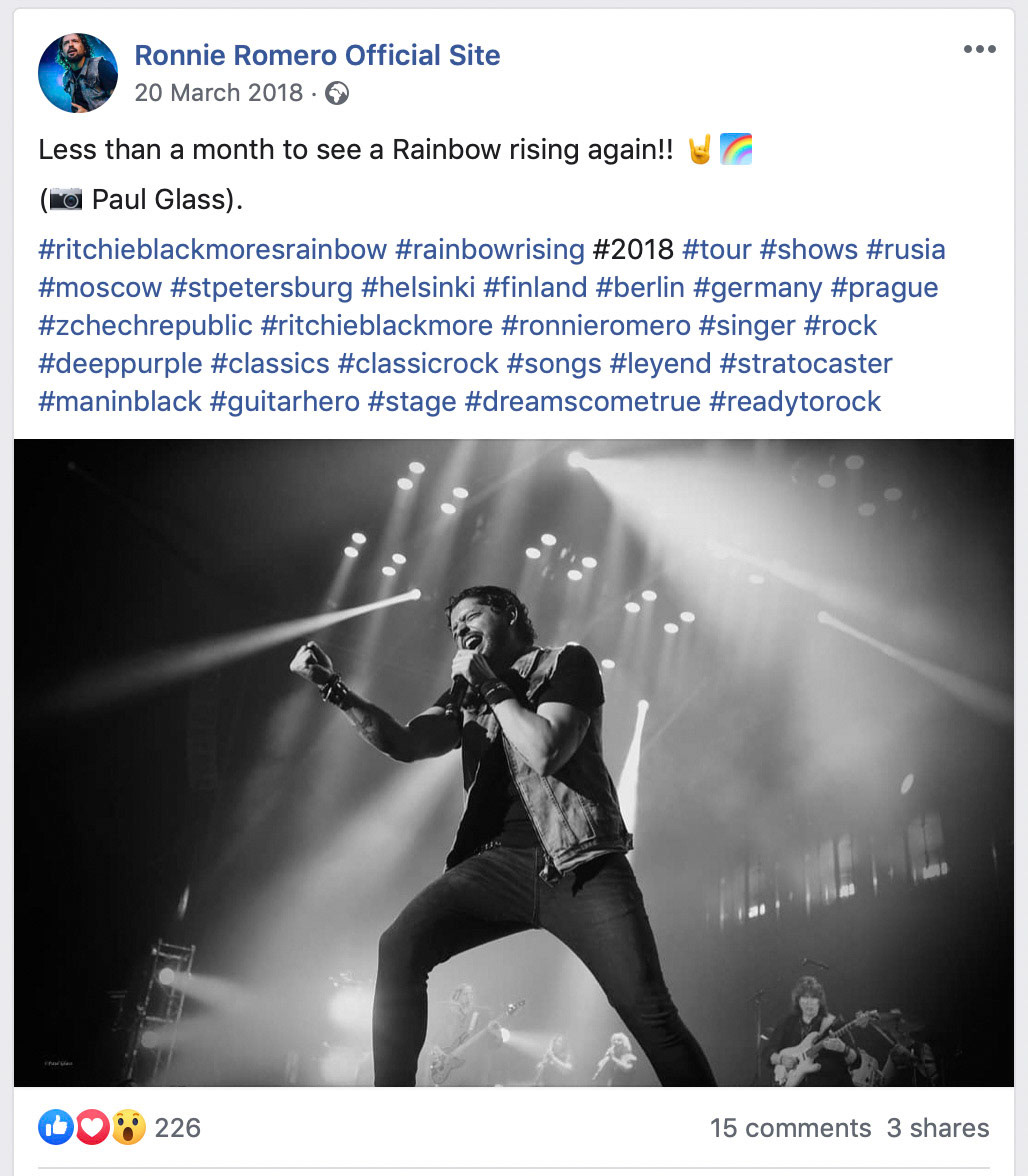
Task: Click the red heart Love reaction icon
Action: tap(92, 1128)
